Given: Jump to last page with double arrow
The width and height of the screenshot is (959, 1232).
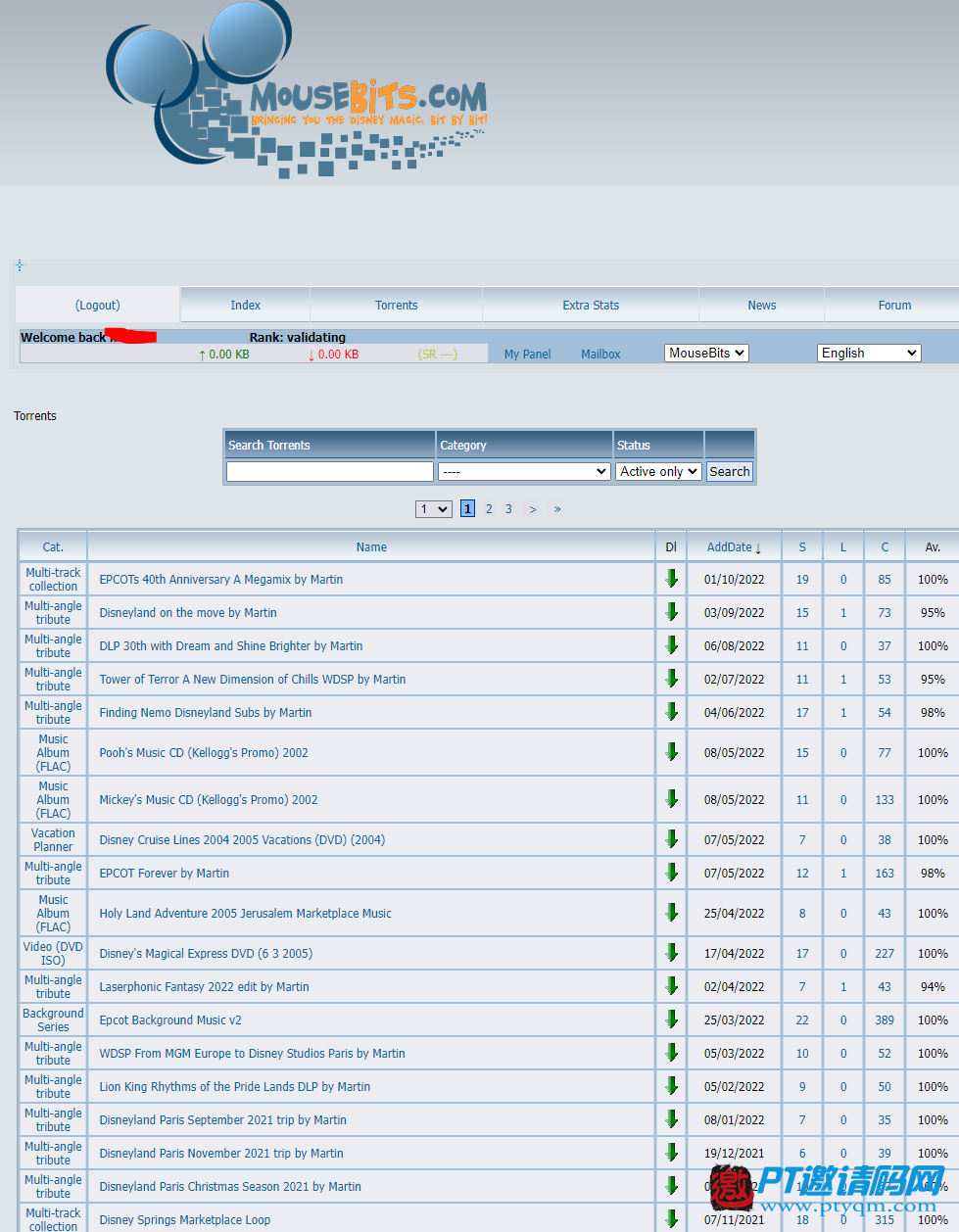Looking at the screenshot, I should [x=557, y=509].
